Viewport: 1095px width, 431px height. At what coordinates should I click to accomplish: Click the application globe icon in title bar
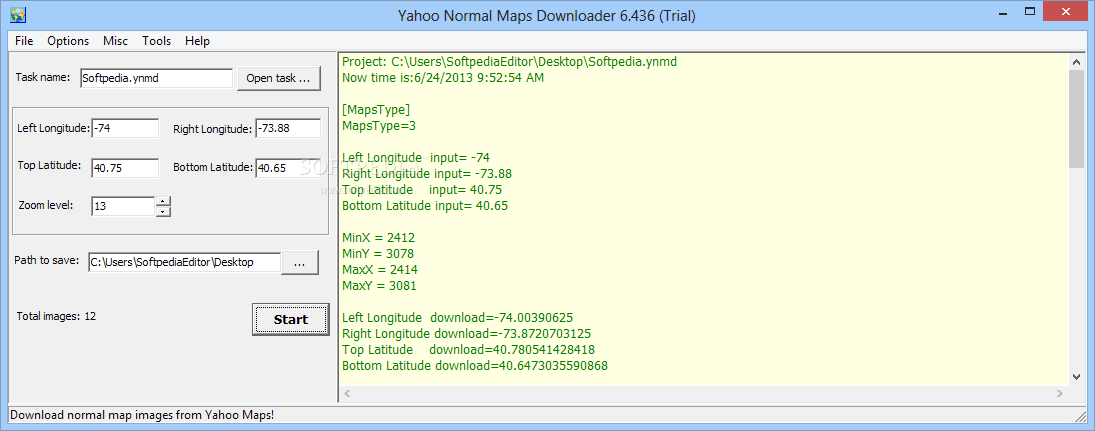tap(17, 14)
